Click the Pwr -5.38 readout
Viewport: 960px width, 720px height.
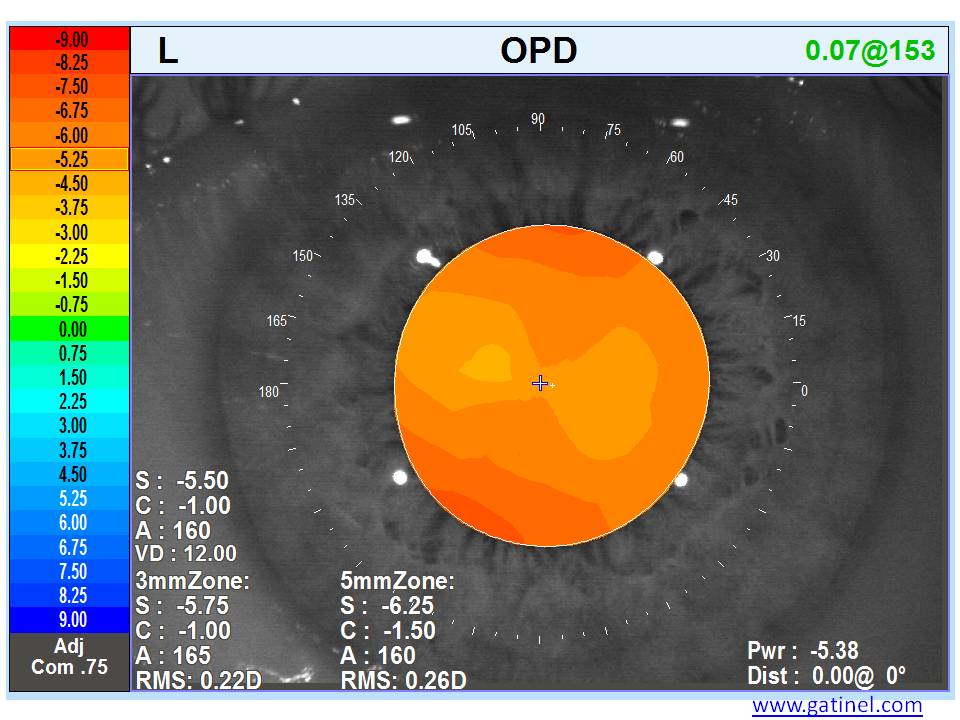tap(803, 651)
